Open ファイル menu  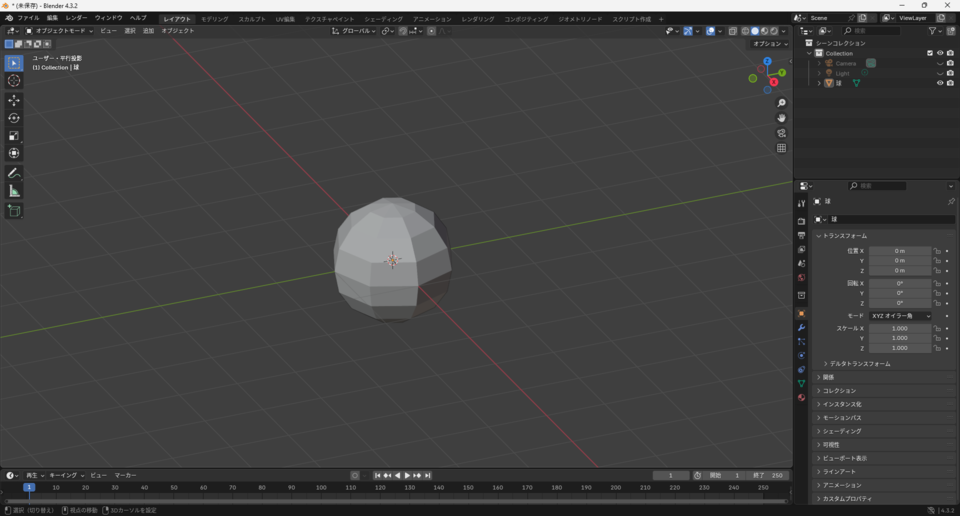pos(28,18)
